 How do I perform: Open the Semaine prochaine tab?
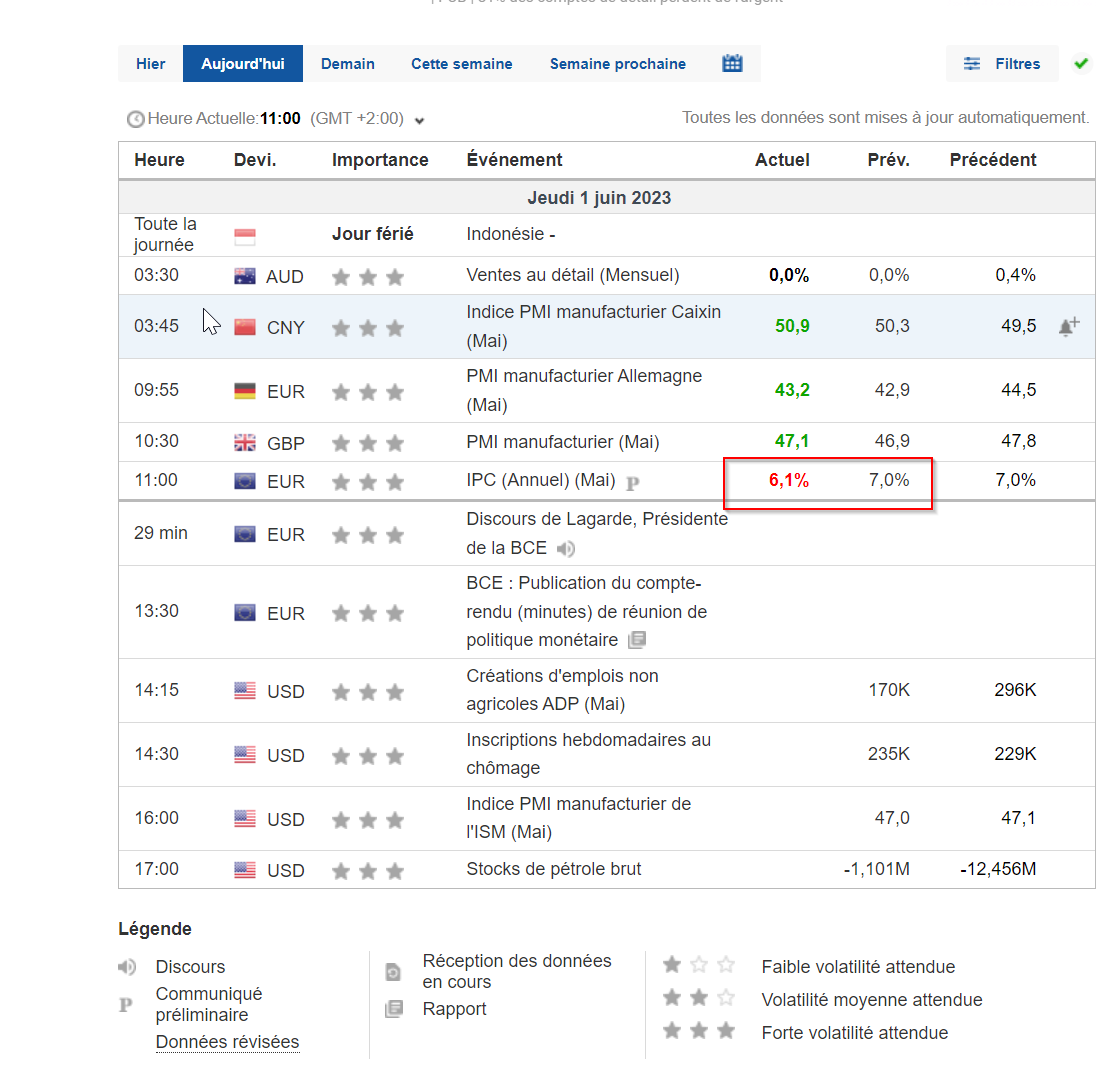click(x=617, y=64)
